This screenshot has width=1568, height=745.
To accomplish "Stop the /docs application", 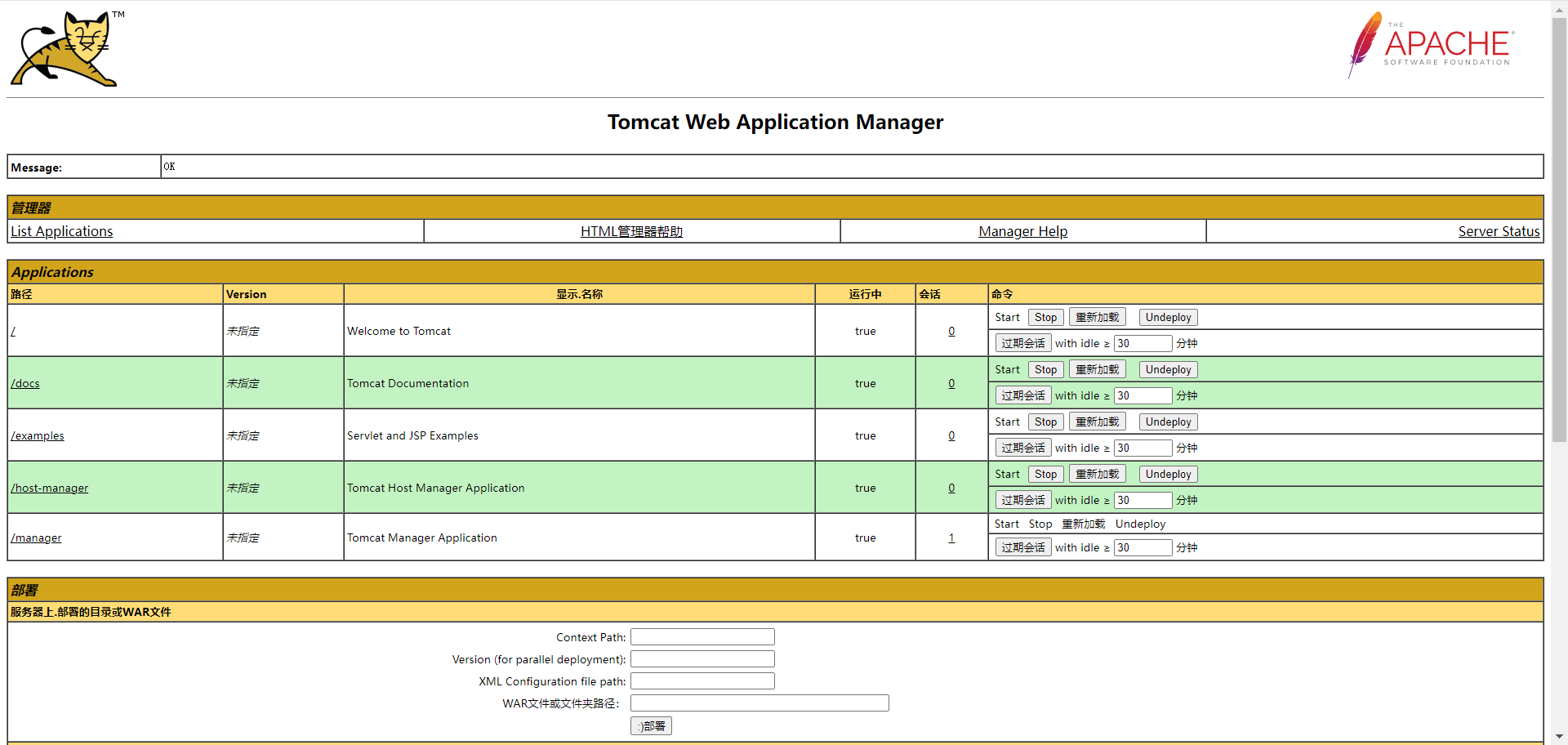I will (x=1045, y=369).
